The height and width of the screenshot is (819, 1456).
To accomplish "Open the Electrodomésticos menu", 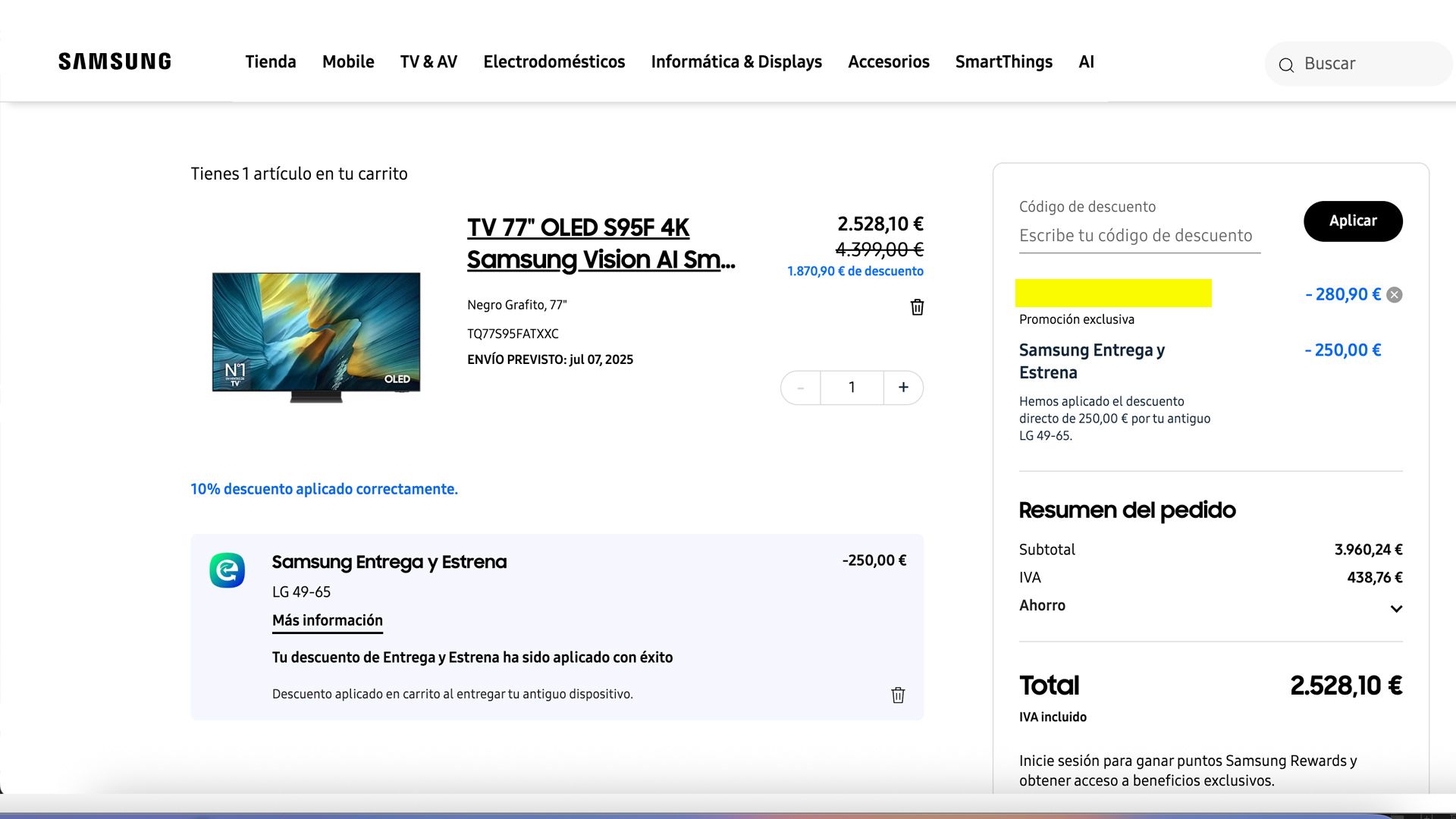I will pos(554,61).
